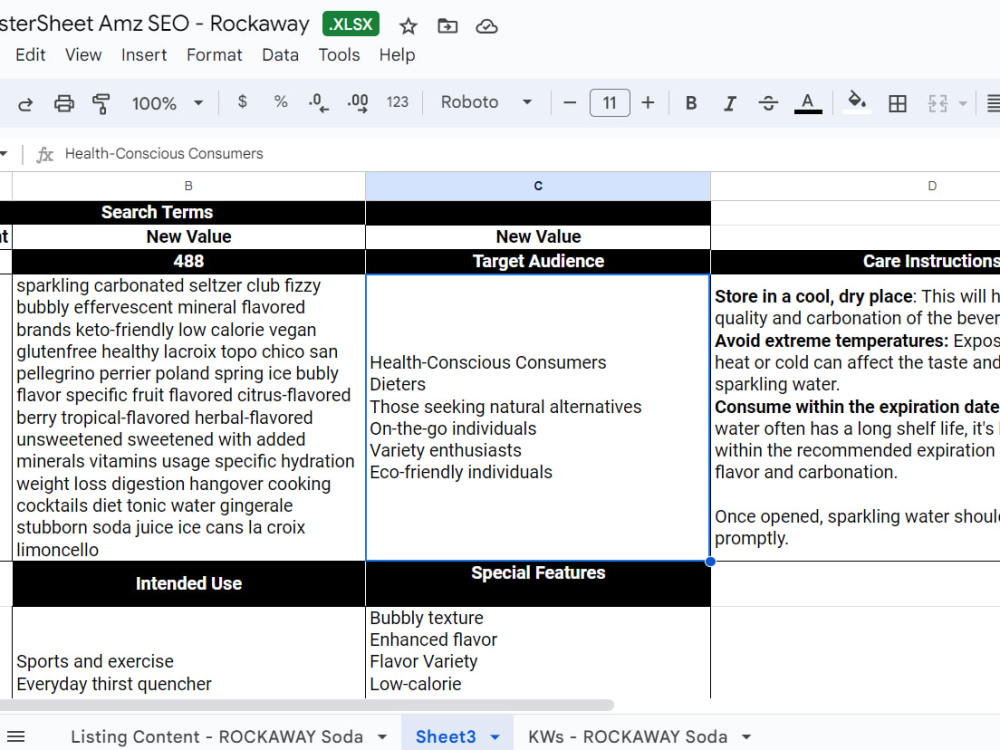Click the font size field showing 11
Viewport: 1000px width, 750px height.
coord(610,103)
